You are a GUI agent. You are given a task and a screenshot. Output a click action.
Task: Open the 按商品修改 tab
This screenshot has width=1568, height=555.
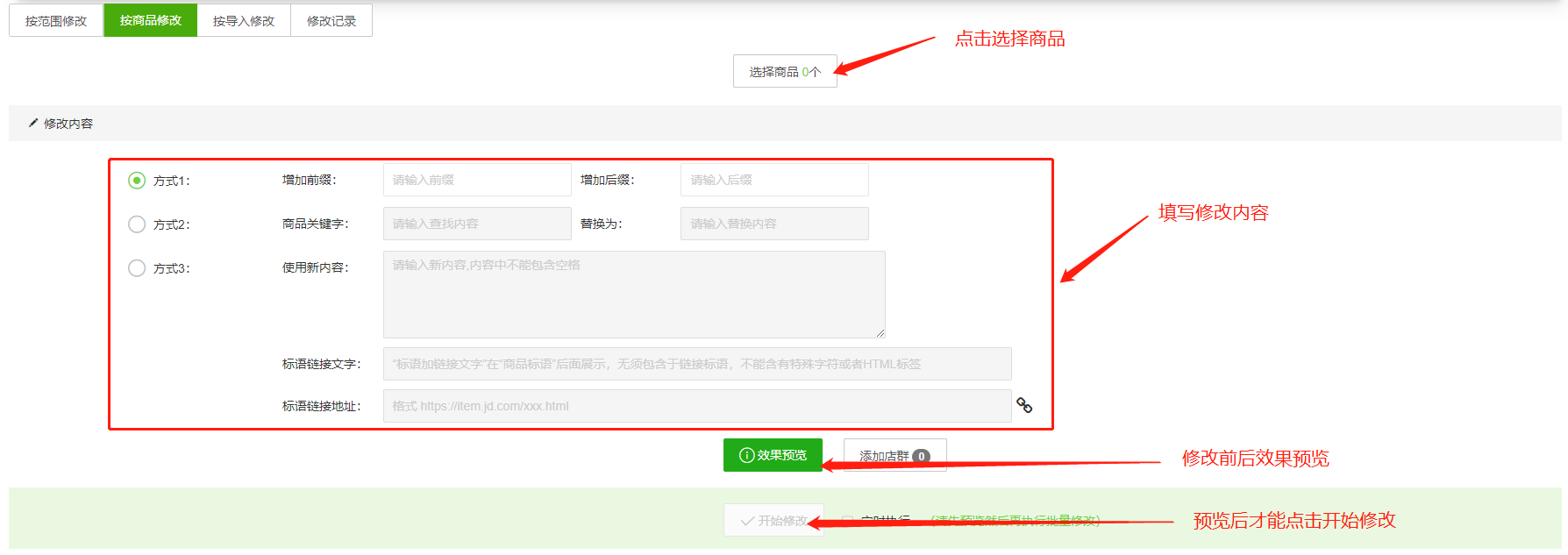(x=151, y=21)
